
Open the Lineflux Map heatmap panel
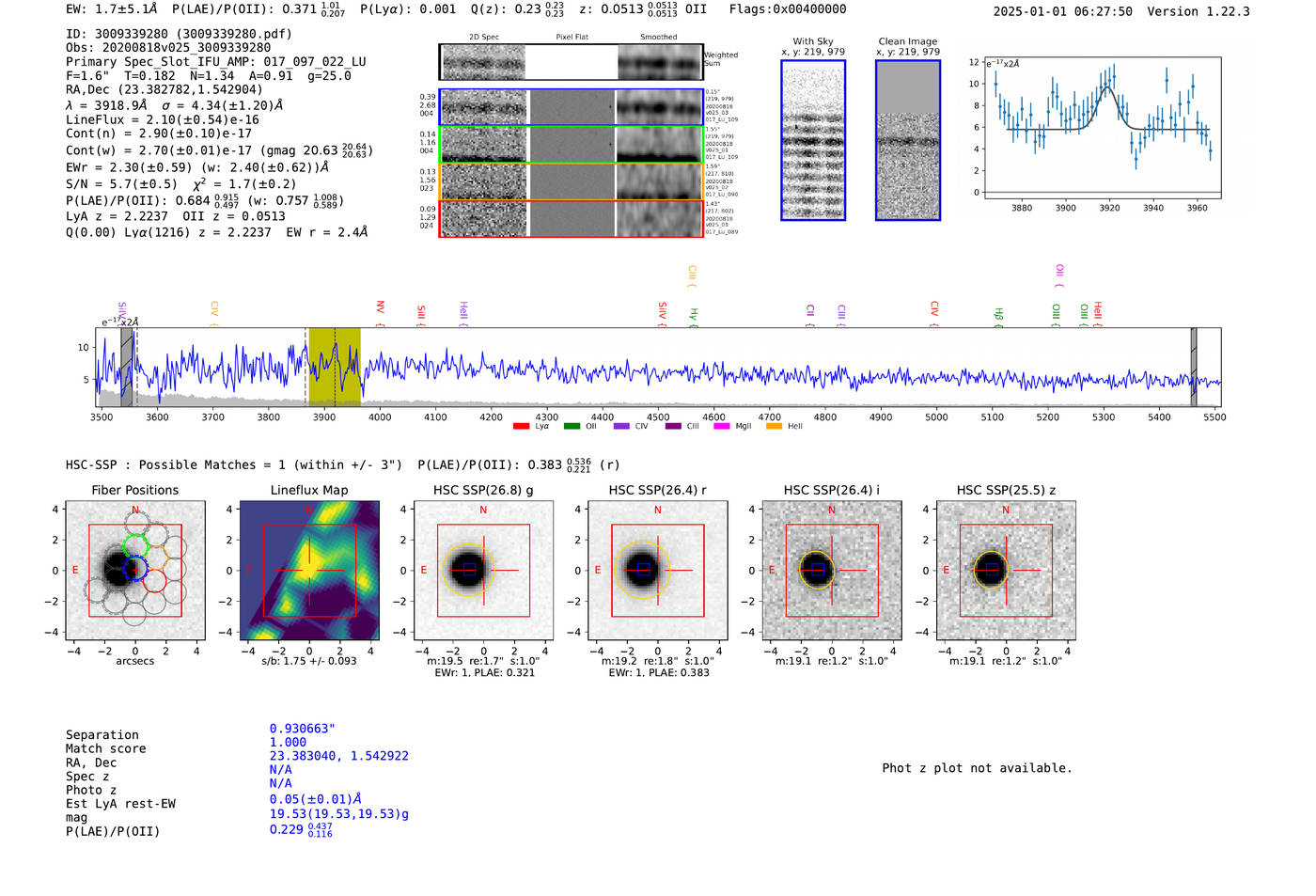(309, 571)
